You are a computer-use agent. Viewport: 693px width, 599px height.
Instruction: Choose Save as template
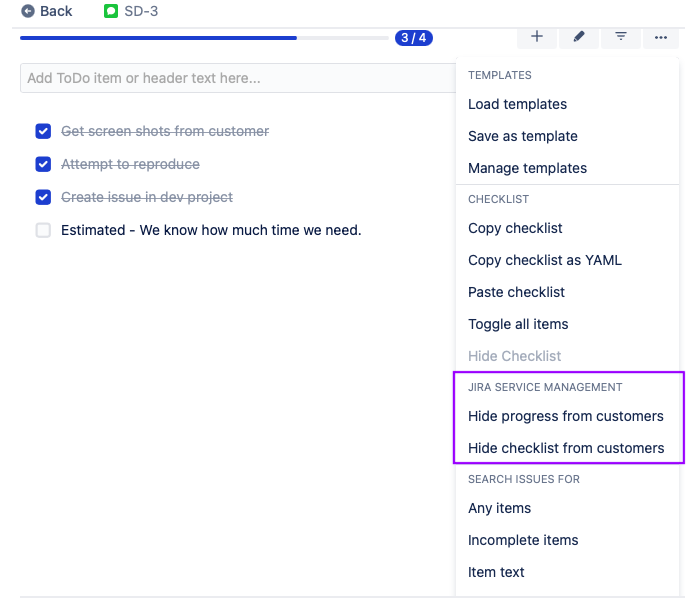tap(522, 136)
